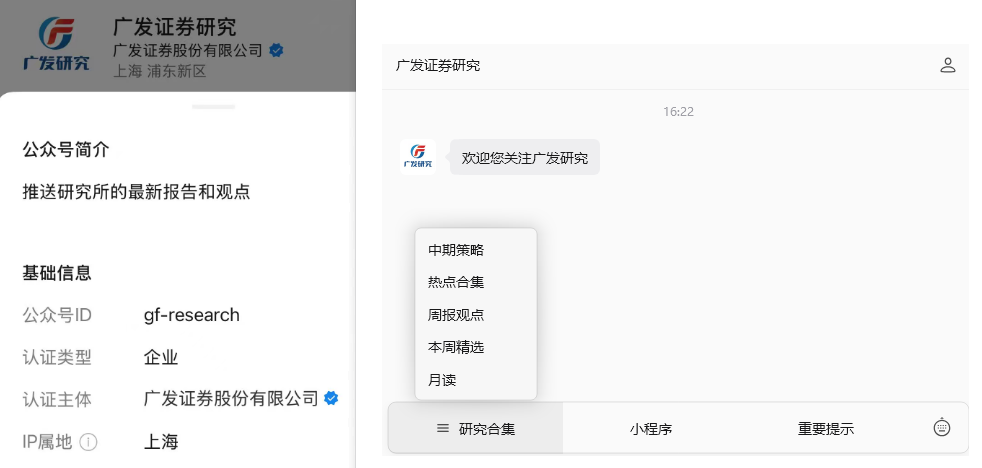
Task: Click the title 广发证券研究 in profile header
Action: (175, 26)
